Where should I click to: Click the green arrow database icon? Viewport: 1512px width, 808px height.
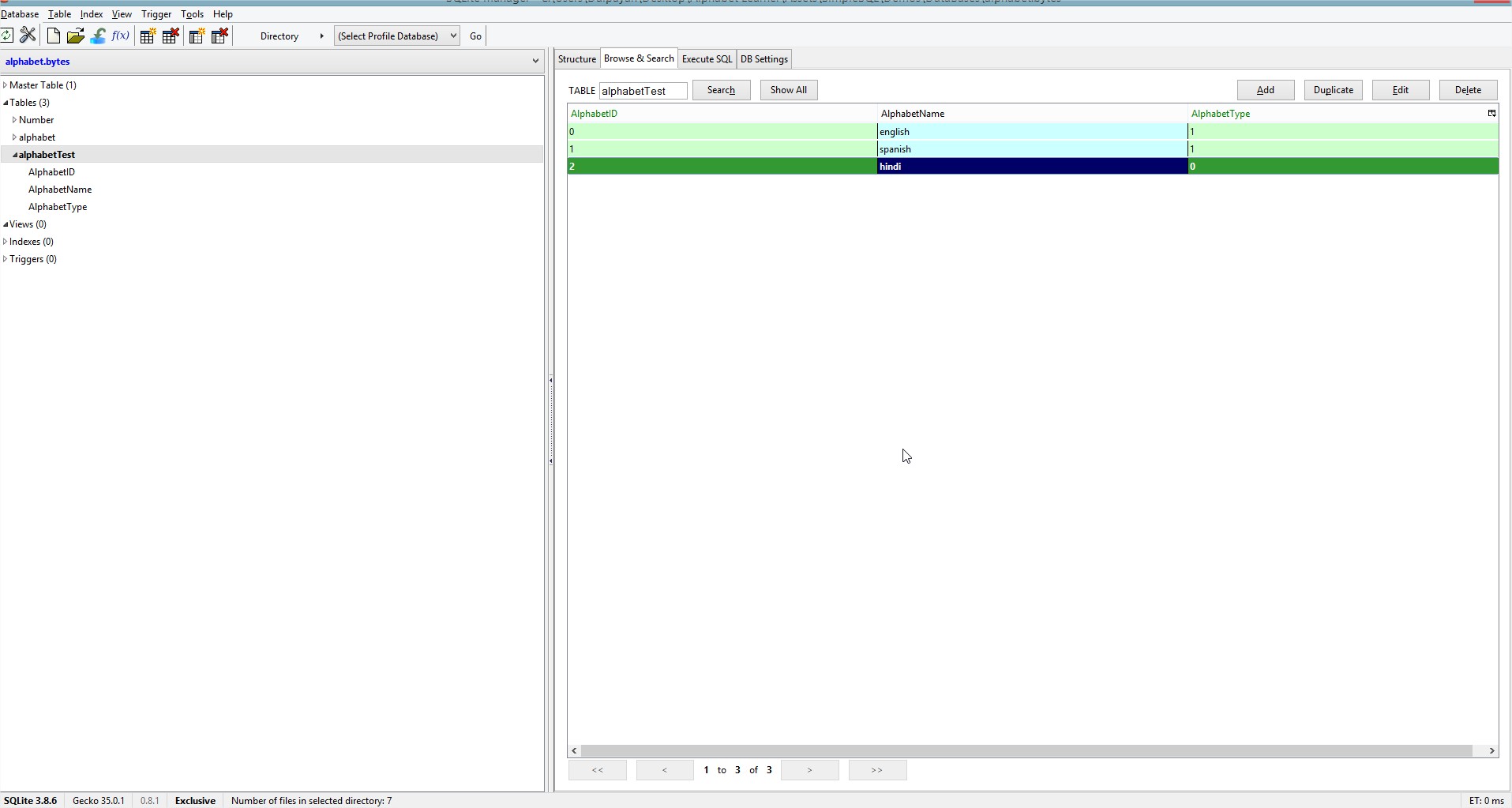(98, 36)
